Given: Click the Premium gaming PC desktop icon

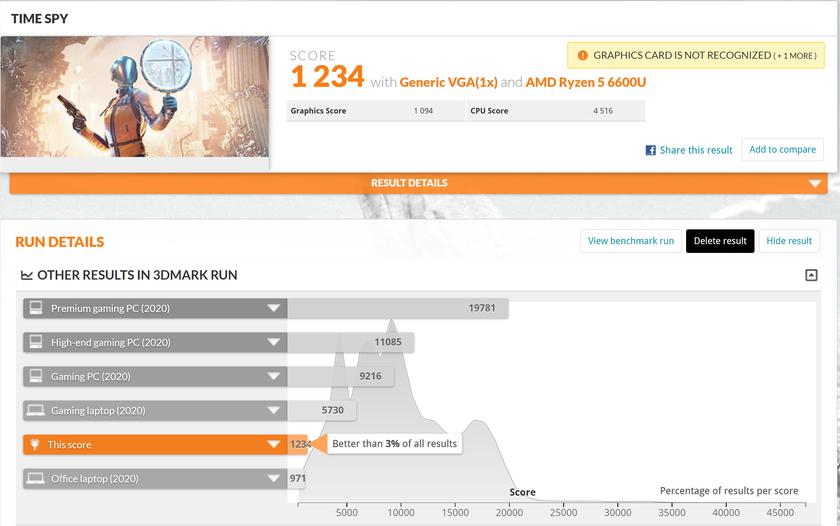Looking at the screenshot, I should click(35, 308).
